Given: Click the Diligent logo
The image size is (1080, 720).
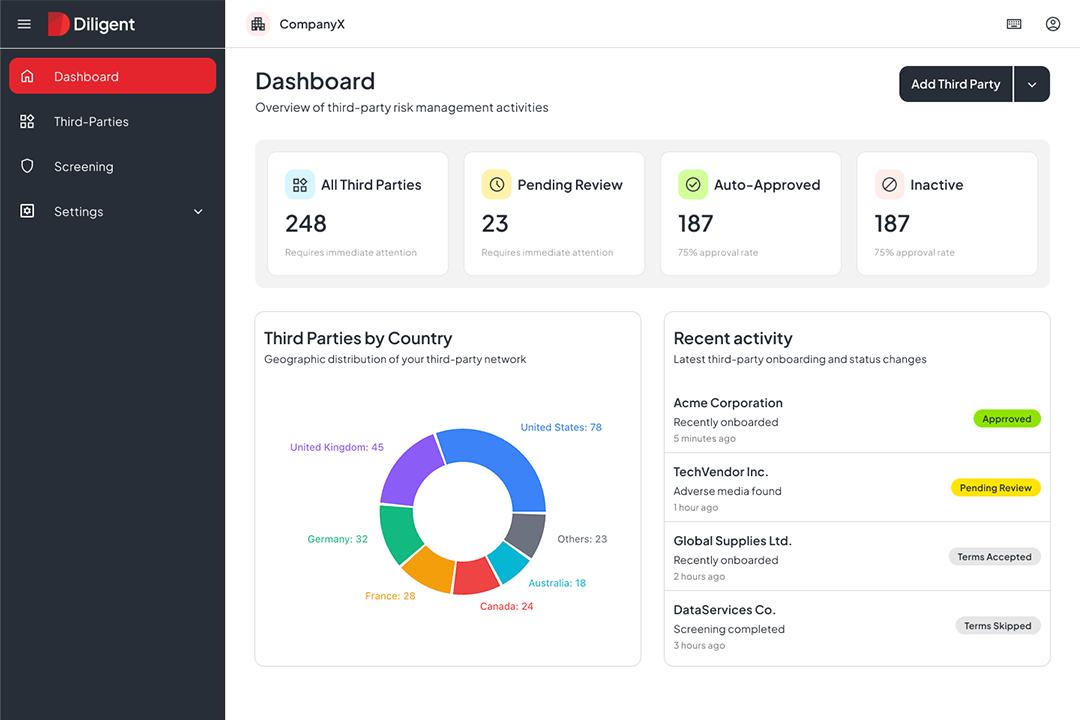Looking at the screenshot, I should pyautogui.click(x=91, y=23).
